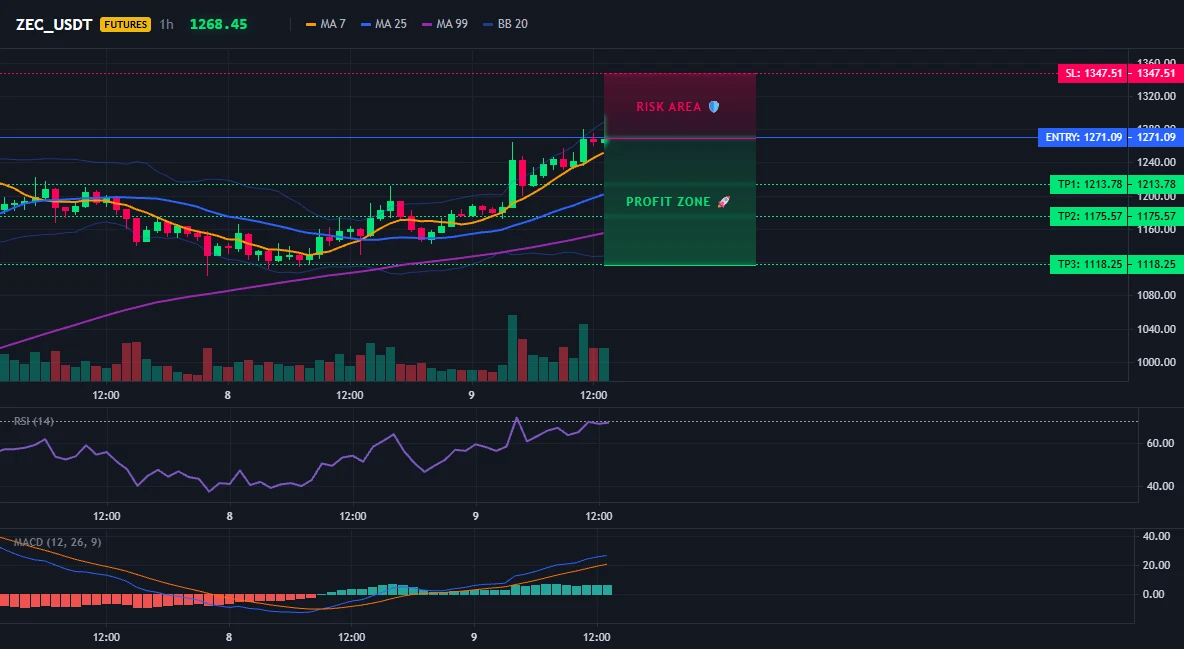Click the rocket icon in Profit Zone

point(723,202)
